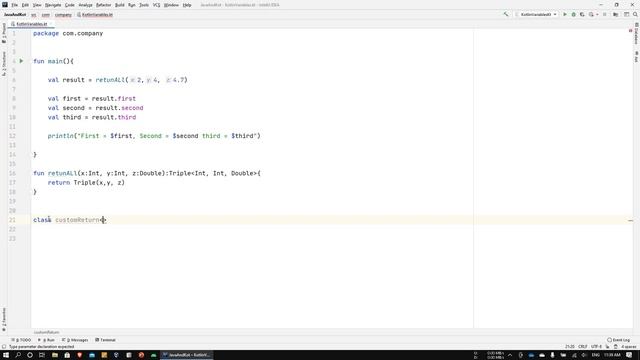Open the run configuration dropdown

point(536,14)
